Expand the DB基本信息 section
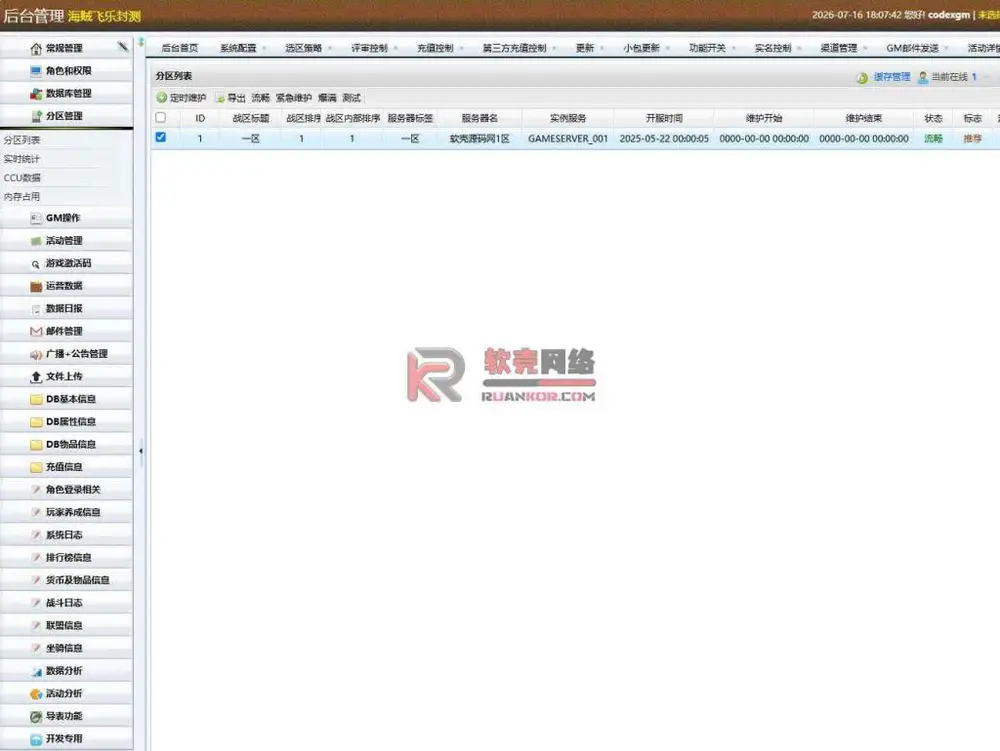 tap(67, 399)
